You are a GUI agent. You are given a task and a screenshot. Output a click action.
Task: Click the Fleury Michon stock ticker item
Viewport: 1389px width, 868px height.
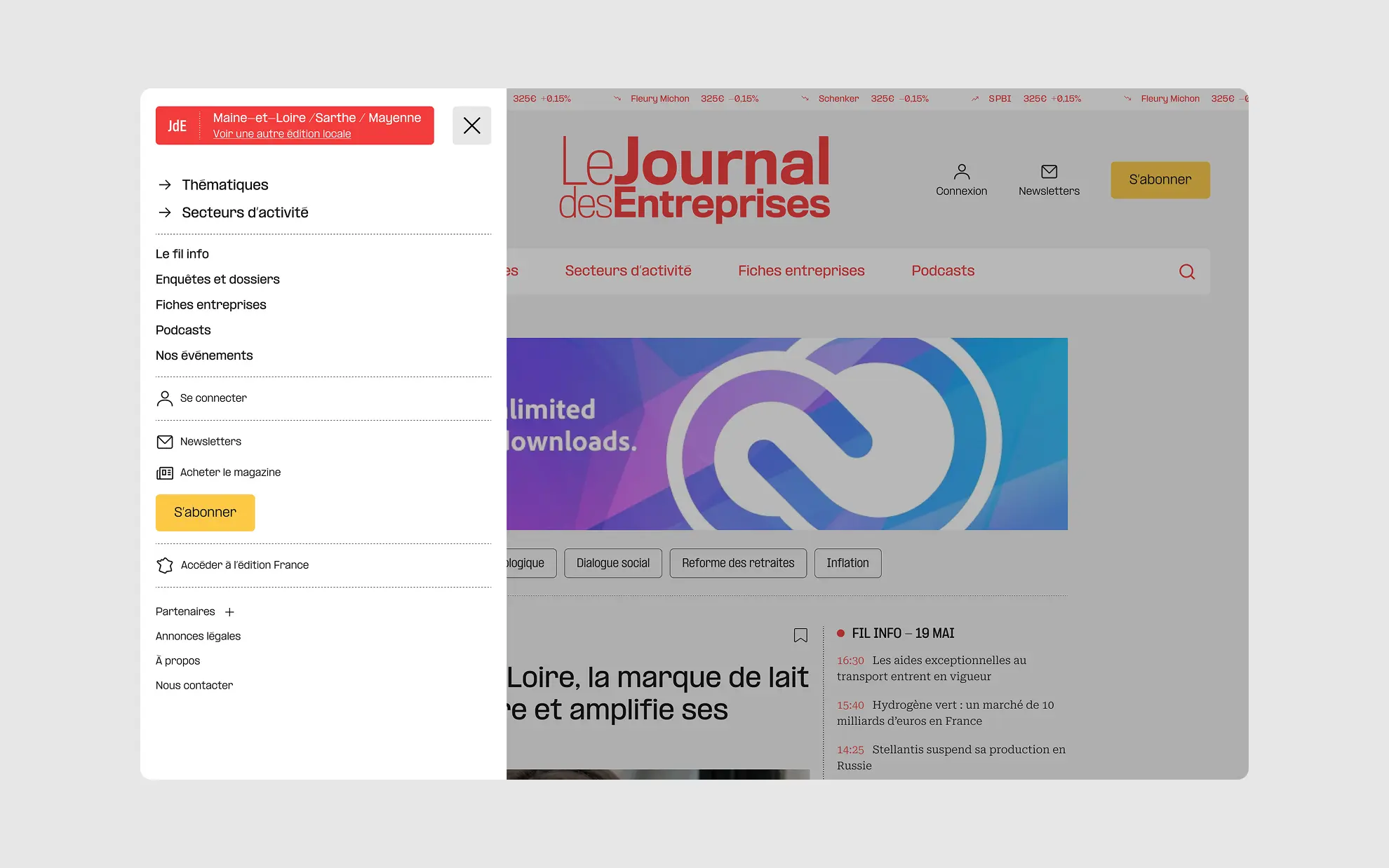(659, 98)
